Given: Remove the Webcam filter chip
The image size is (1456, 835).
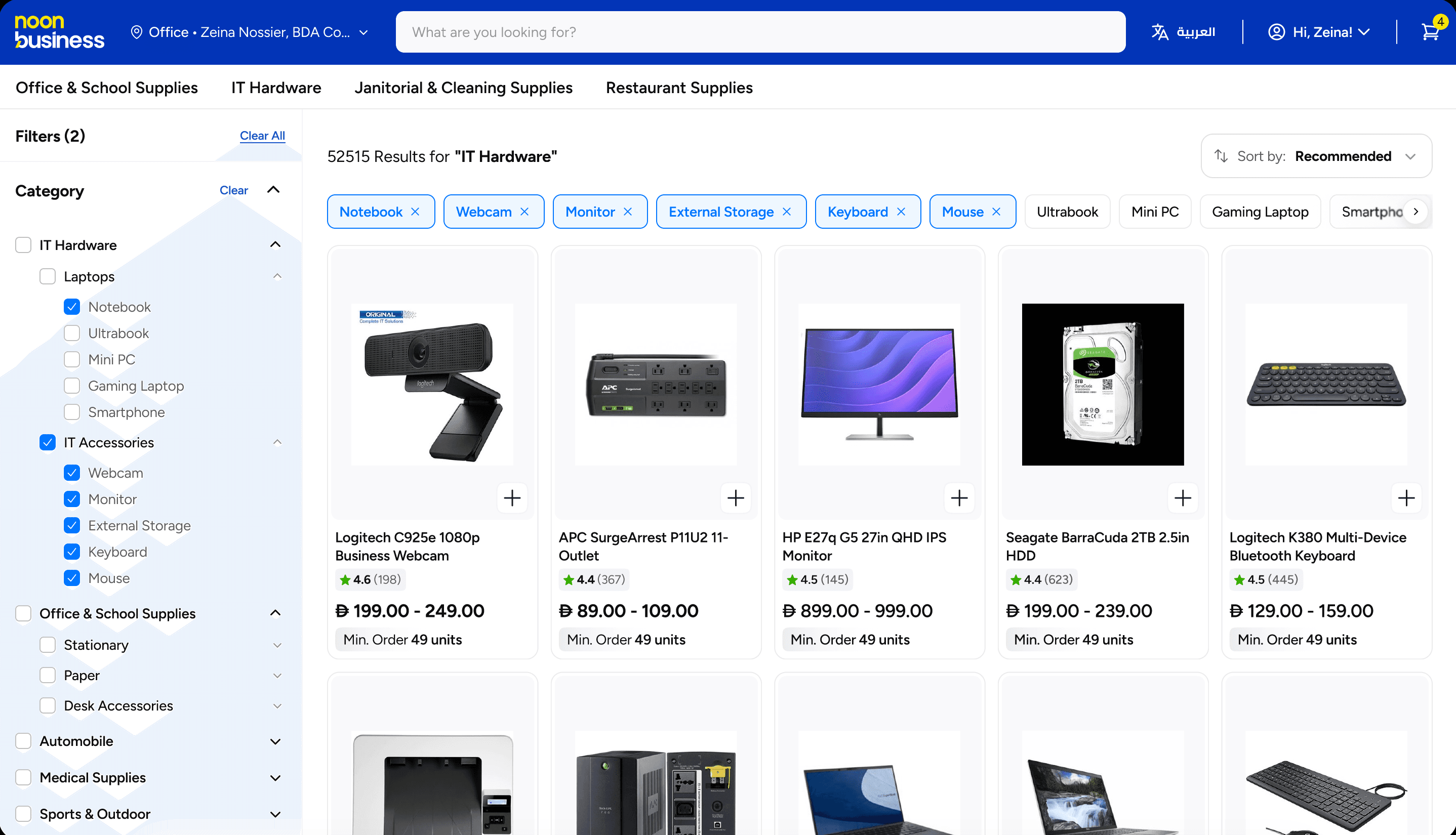Looking at the screenshot, I should click(524, 212).
